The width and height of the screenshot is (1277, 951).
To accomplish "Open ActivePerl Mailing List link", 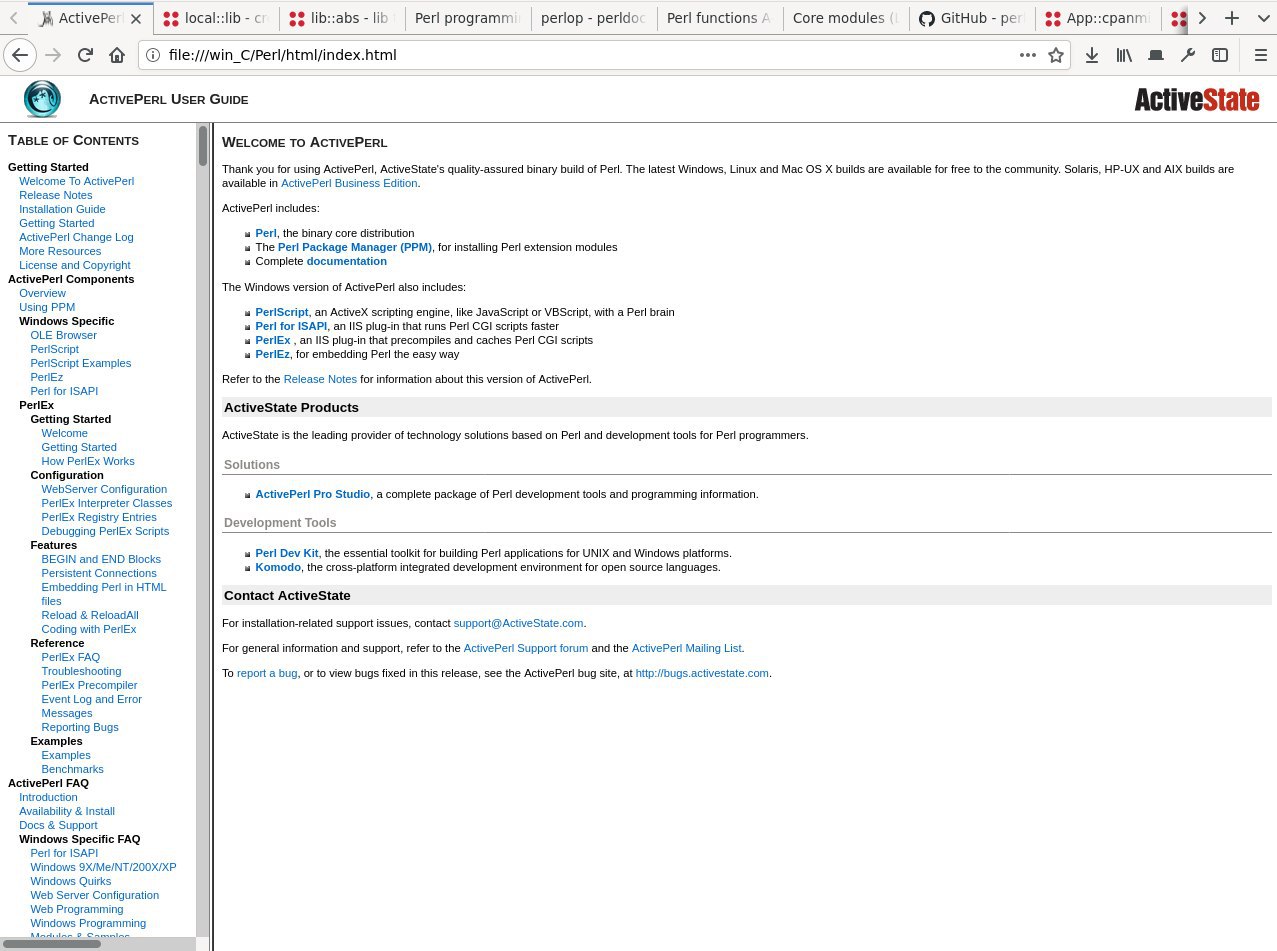I will pyautogui.click(x=687, y=648).
